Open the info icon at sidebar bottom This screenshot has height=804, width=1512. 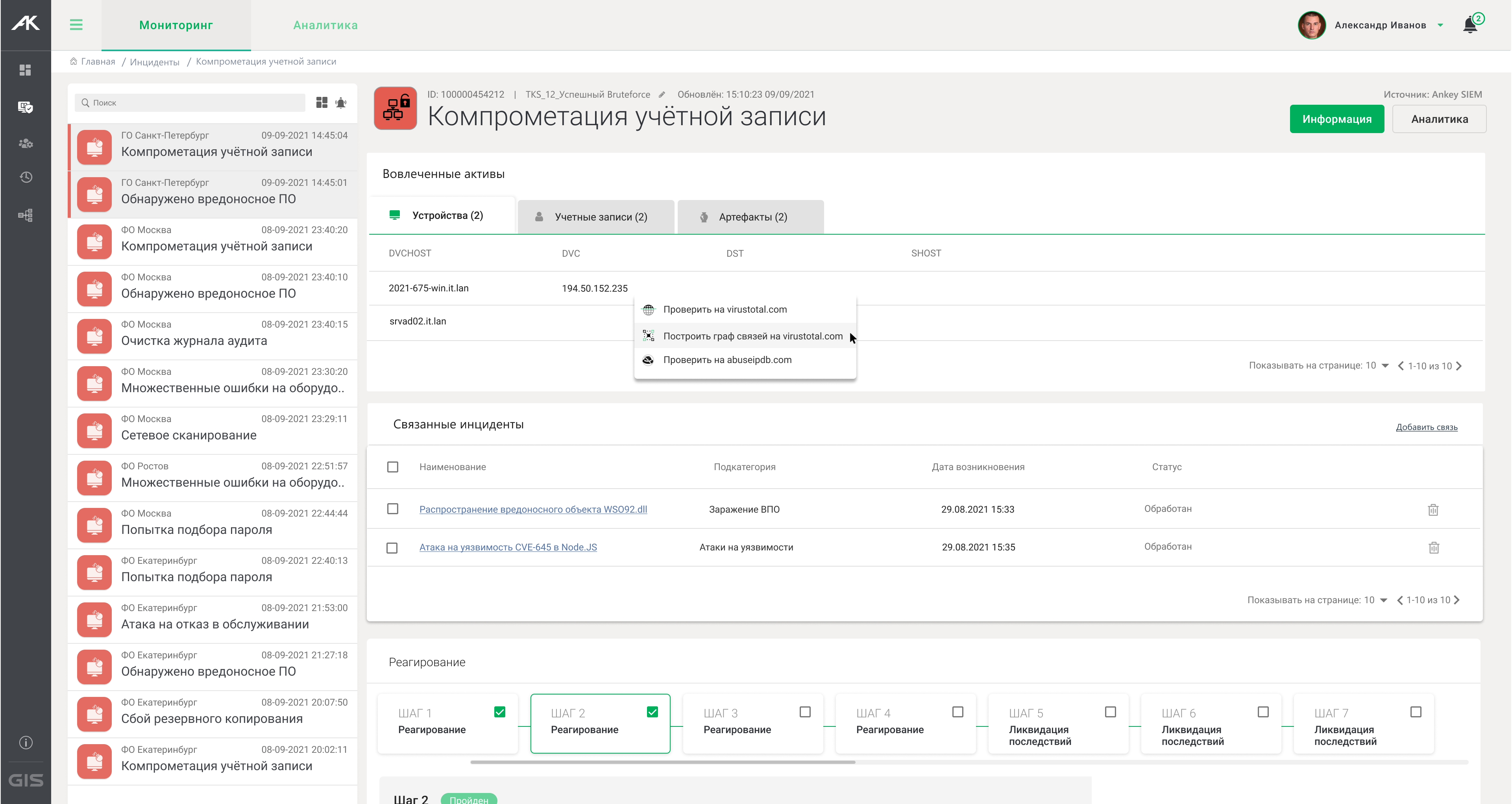point(25,742)
